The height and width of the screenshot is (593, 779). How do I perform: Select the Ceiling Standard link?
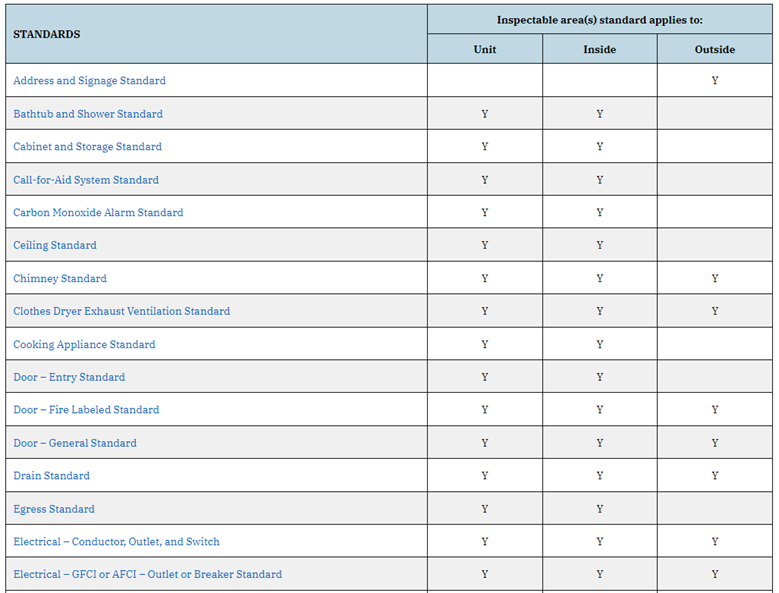click(55, 246)
